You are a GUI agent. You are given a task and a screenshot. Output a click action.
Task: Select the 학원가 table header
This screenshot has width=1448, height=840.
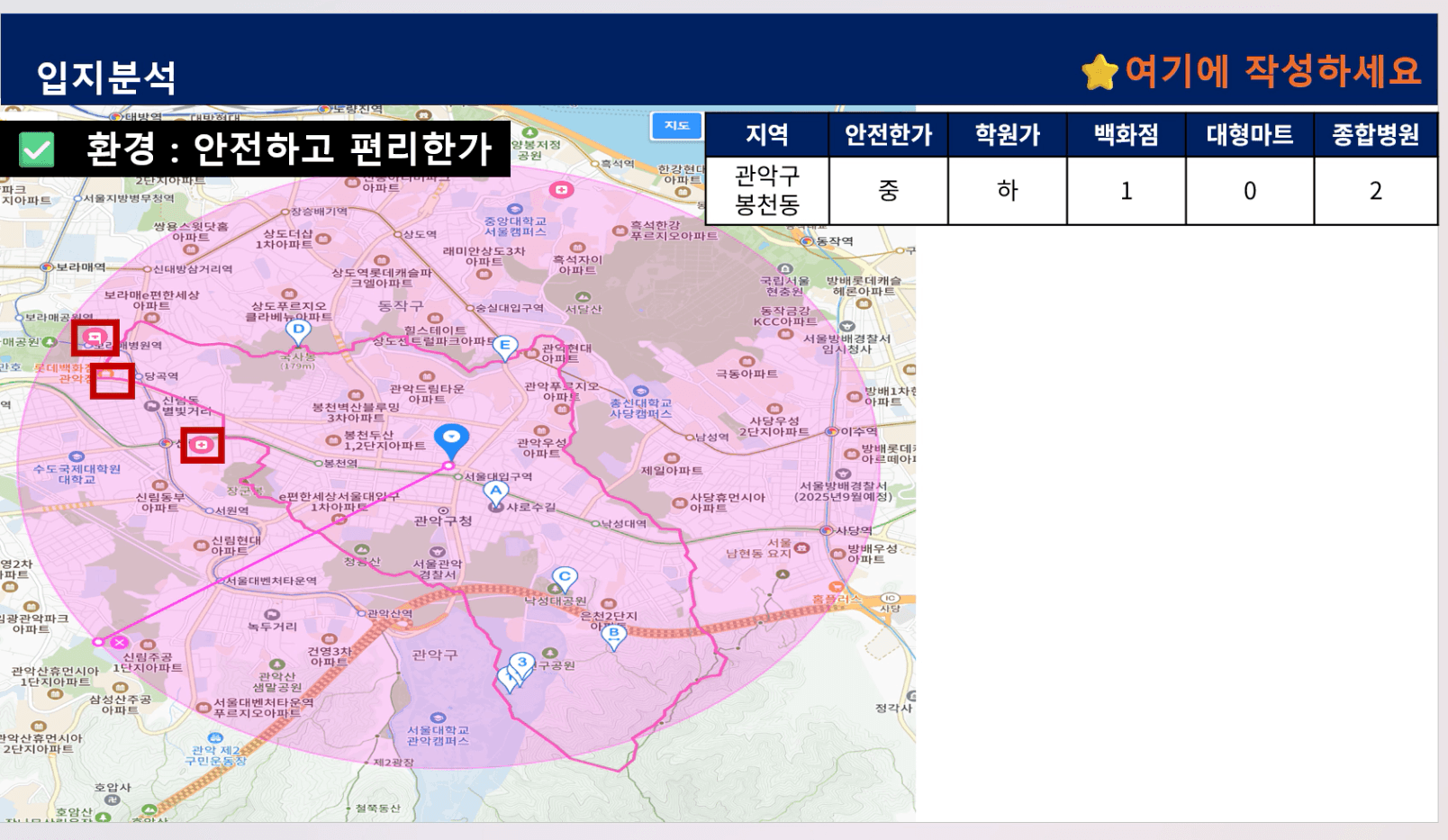[1008, 135]
